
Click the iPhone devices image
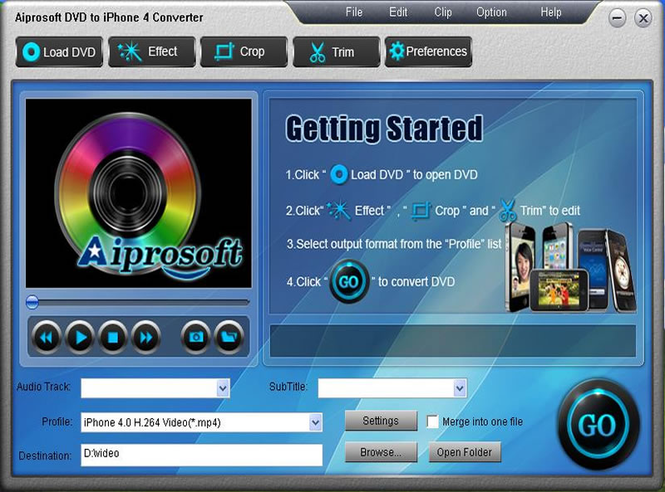(570, 267)
